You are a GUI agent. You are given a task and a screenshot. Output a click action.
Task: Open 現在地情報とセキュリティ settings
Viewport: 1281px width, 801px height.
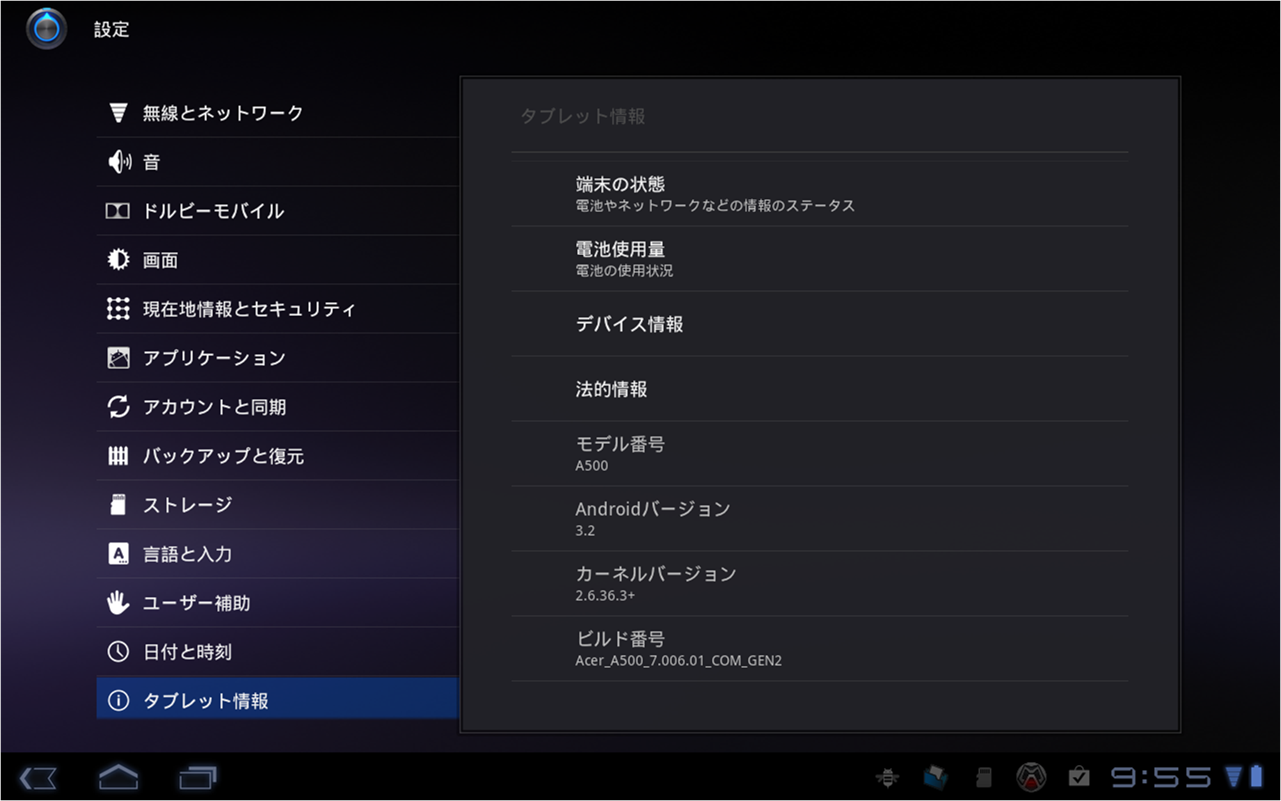click(277, 309)
